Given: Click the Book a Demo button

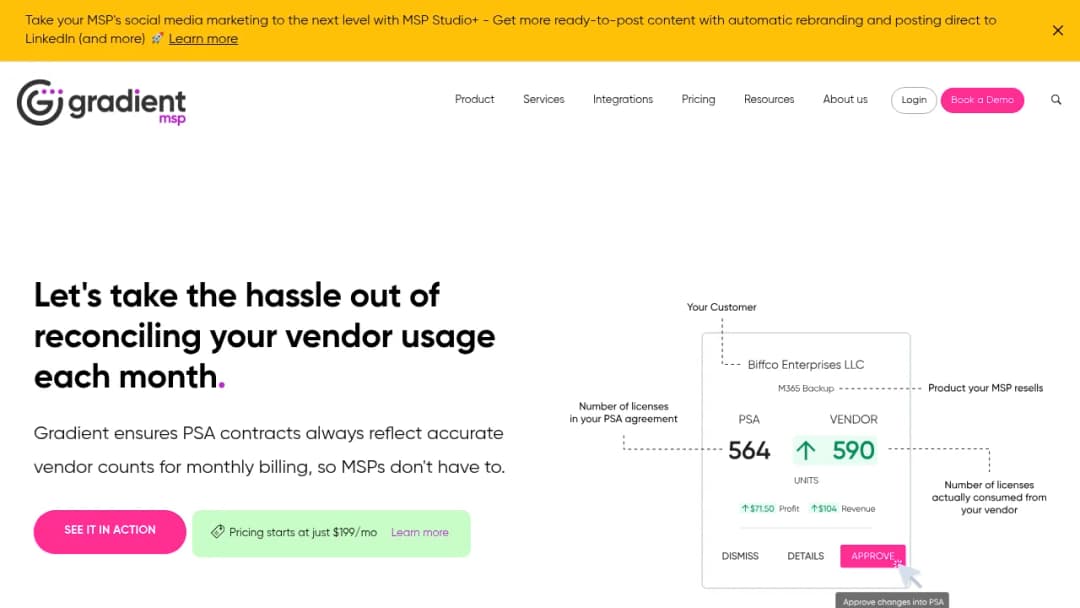Looking at the screenshot, I should pos(982,101).
